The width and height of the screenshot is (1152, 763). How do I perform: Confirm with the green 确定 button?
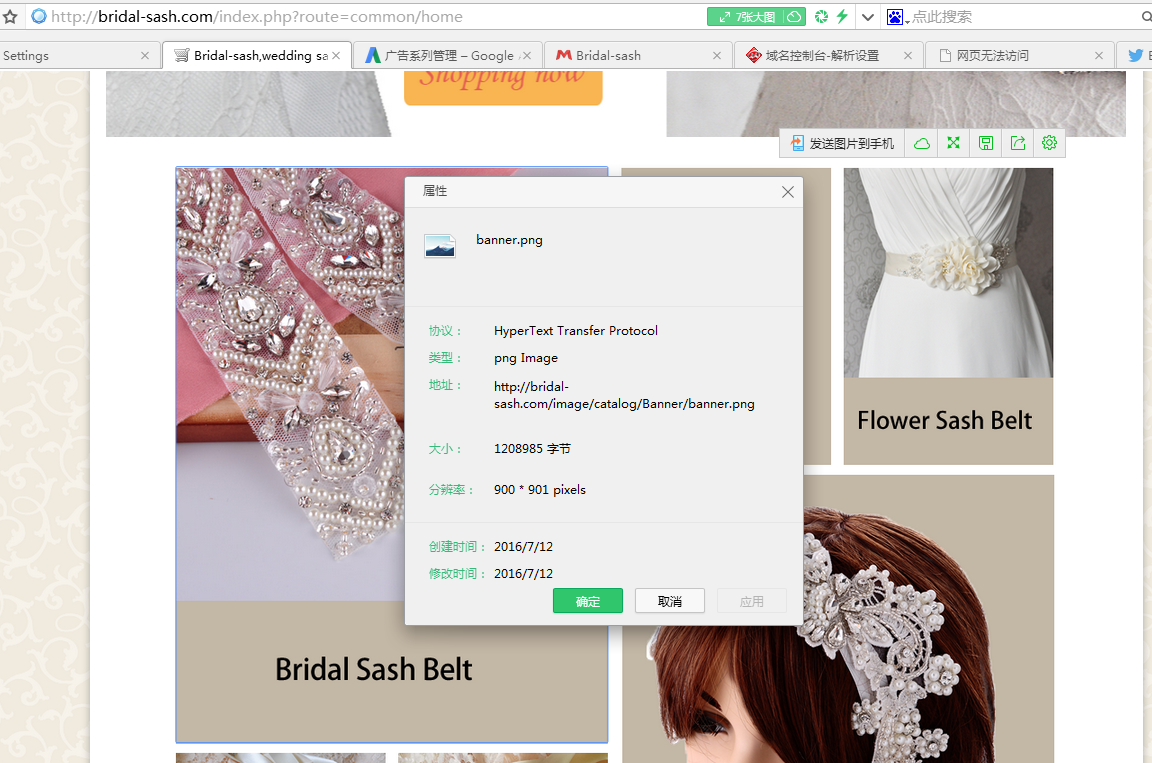(x=588, y=601)
